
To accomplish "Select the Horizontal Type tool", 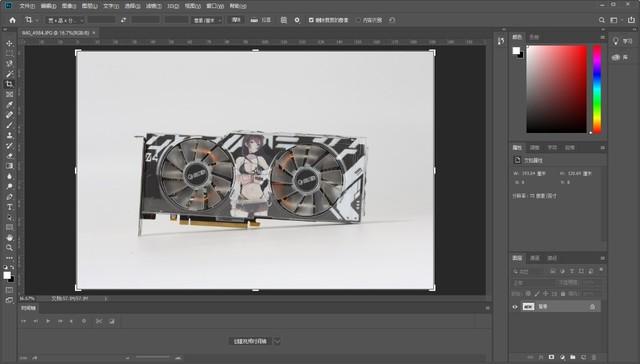I will pos(9,207).
